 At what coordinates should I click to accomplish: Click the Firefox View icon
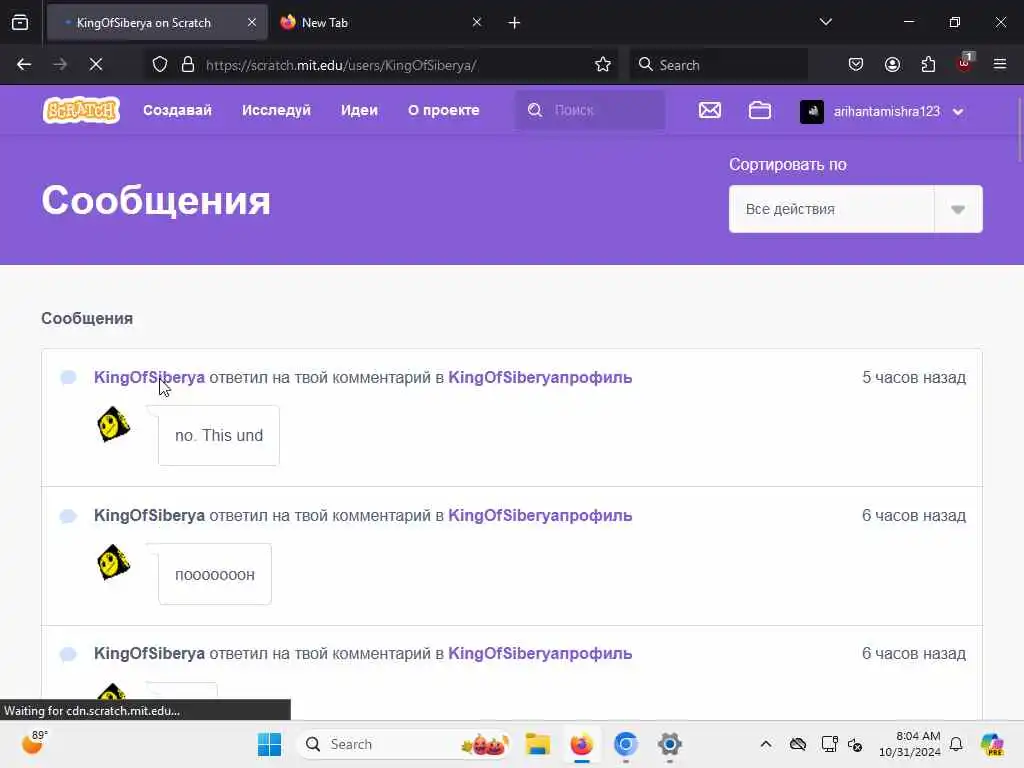20,23
